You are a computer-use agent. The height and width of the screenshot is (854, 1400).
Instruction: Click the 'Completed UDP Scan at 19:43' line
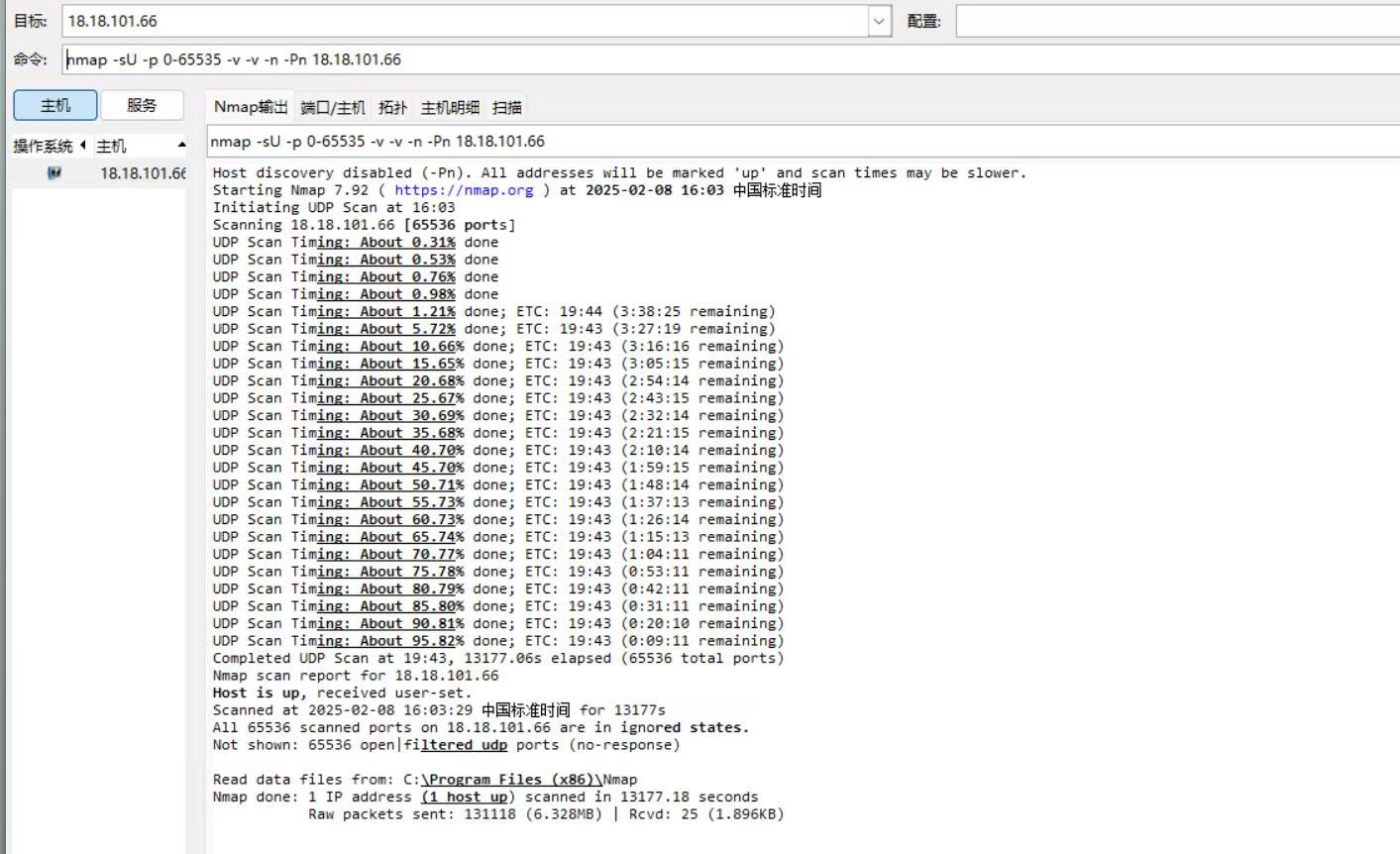498,658
